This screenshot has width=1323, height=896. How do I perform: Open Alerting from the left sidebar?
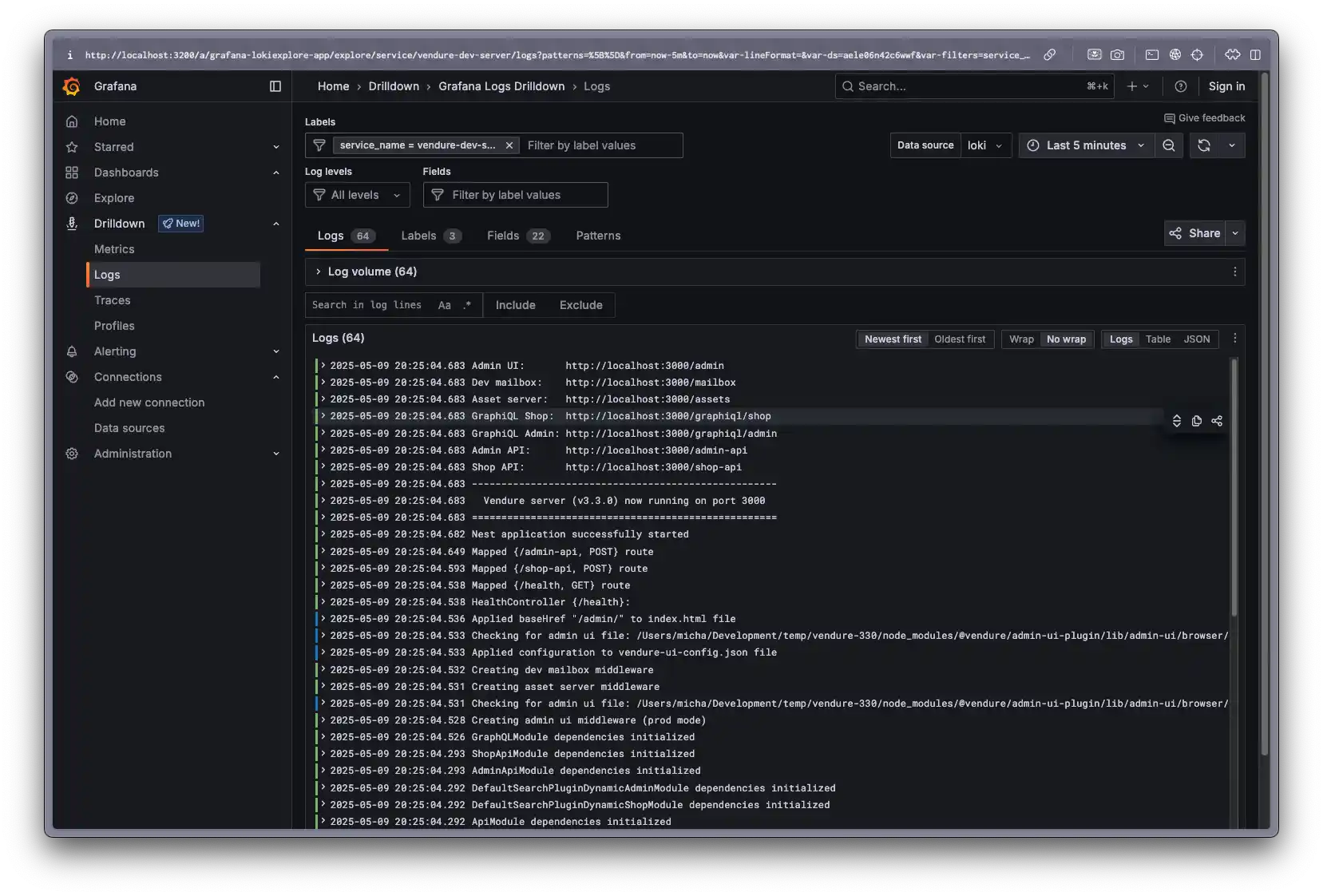pos(116,351)
